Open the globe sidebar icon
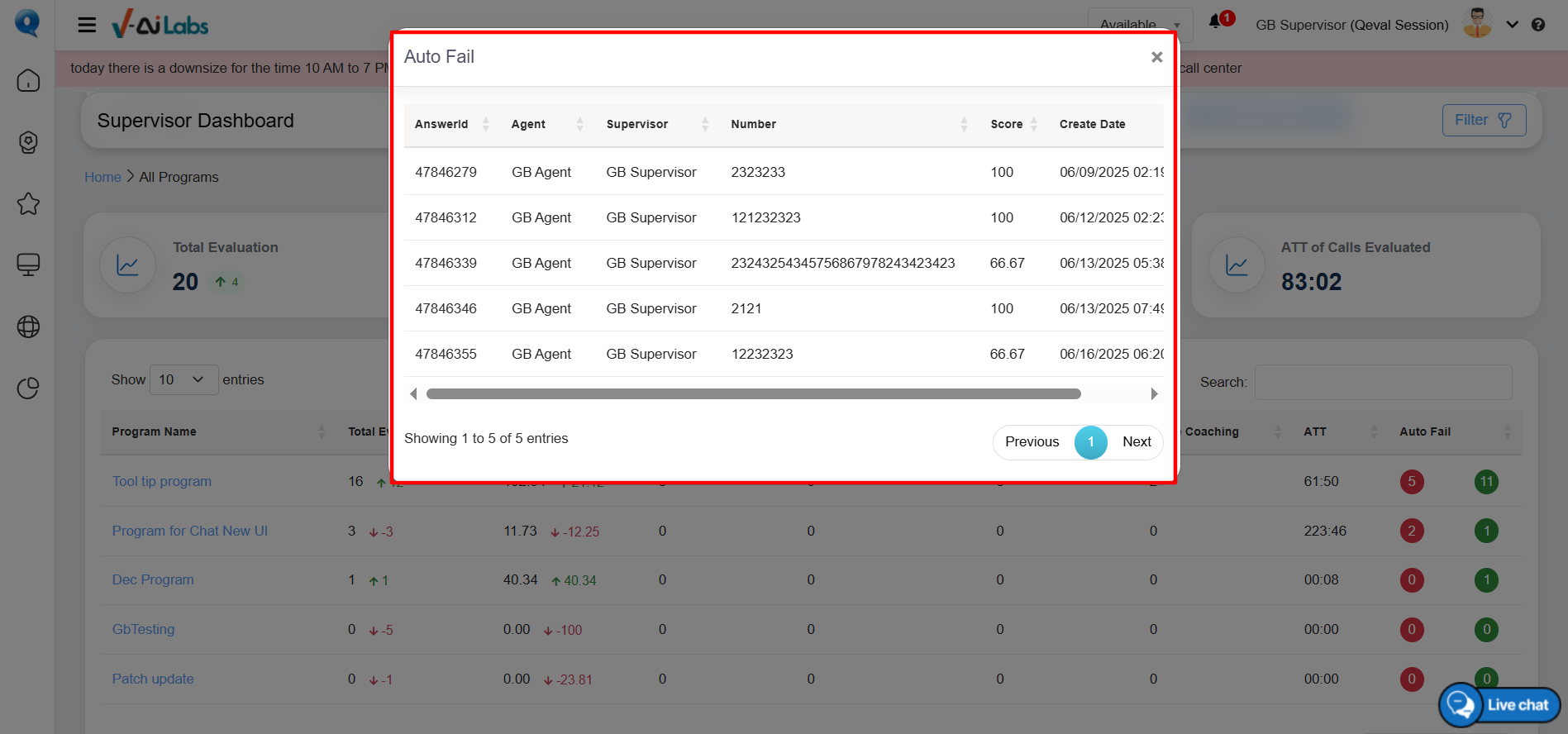Viewport: 1568px width, 734px height. click(x=28, y=326)
